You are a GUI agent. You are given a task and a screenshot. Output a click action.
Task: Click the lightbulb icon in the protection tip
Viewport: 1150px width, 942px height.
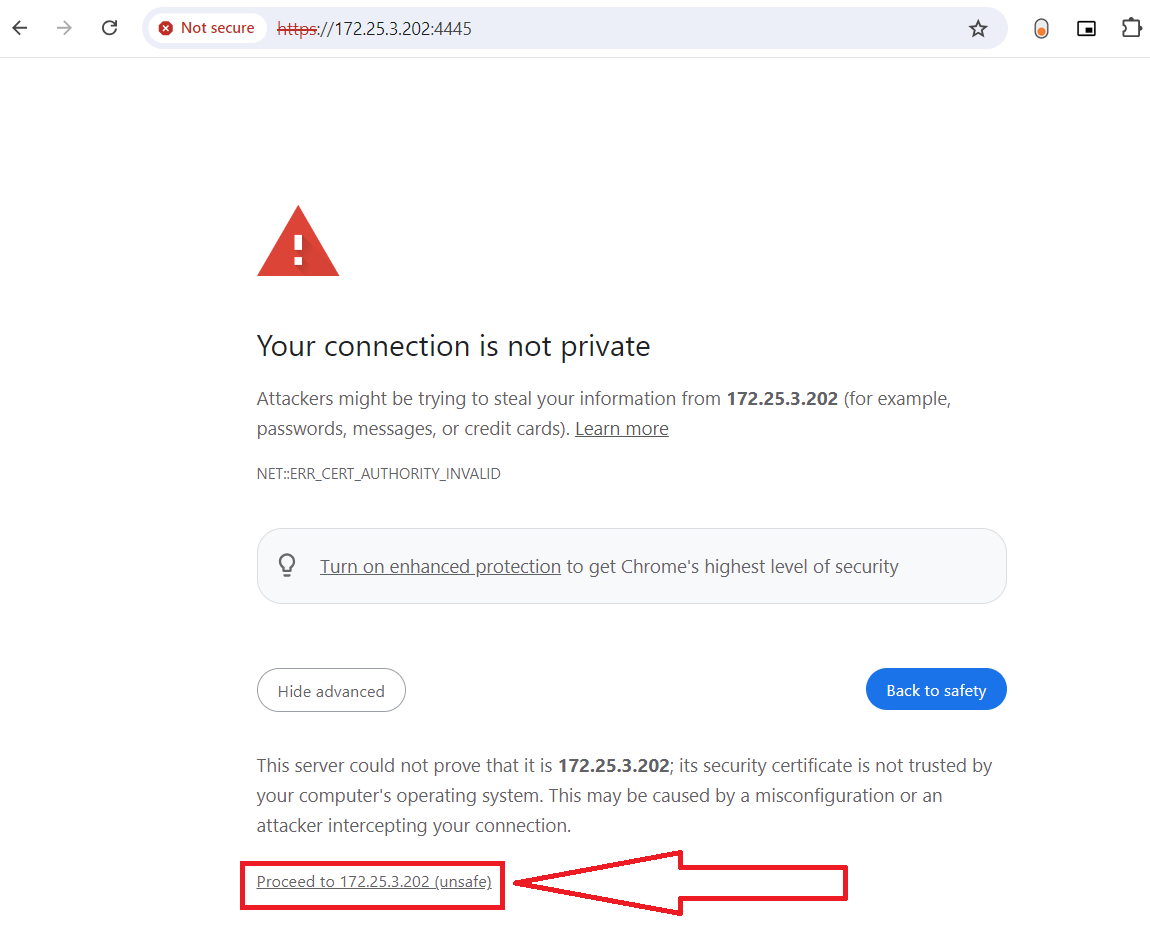click(287, 566)
